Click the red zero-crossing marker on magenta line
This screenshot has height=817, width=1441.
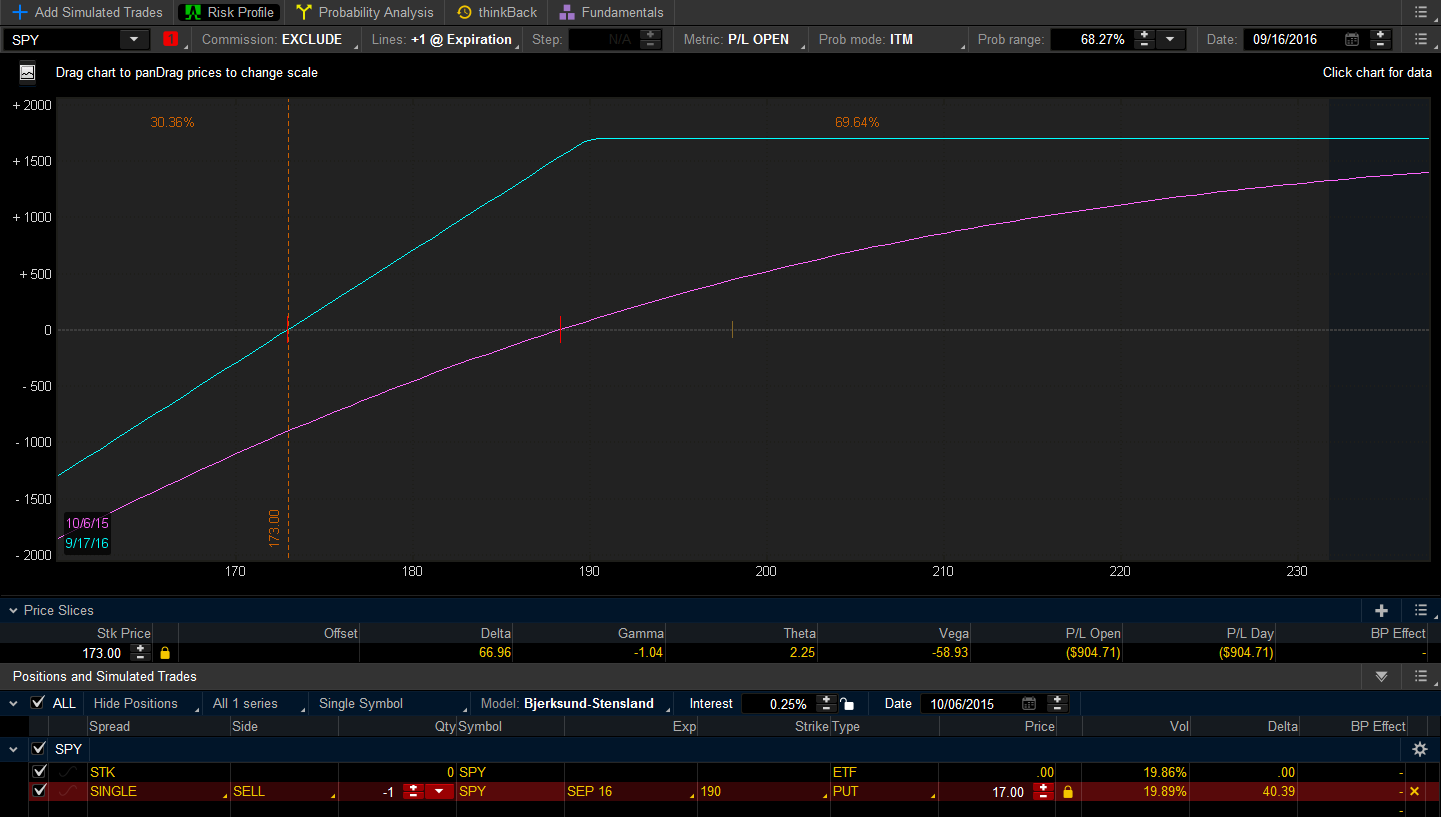[560, 329]
